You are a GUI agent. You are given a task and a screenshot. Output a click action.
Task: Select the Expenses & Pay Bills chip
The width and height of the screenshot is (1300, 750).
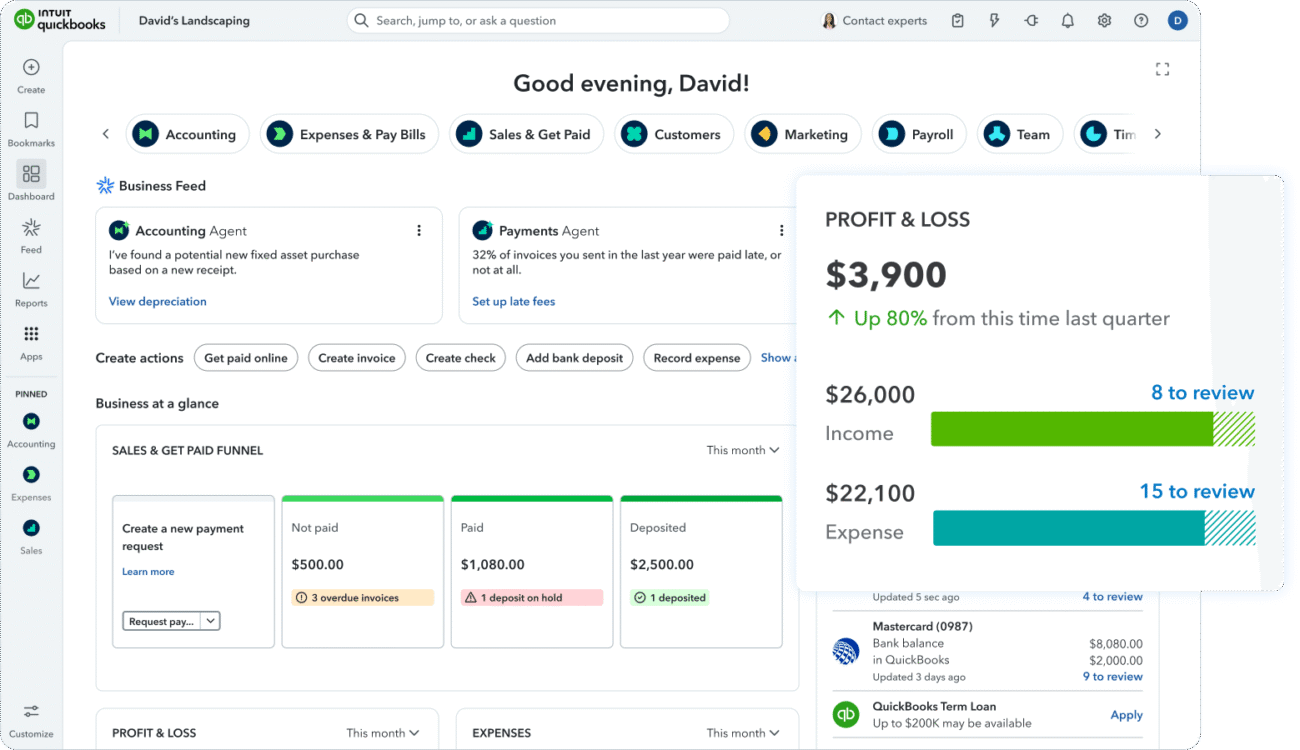[349, 134]
